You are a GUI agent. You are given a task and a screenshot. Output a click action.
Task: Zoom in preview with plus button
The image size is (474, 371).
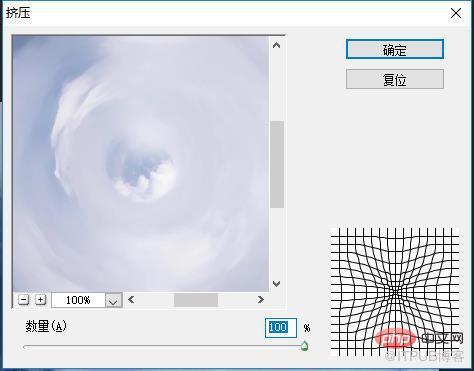(x=40, y=300)
